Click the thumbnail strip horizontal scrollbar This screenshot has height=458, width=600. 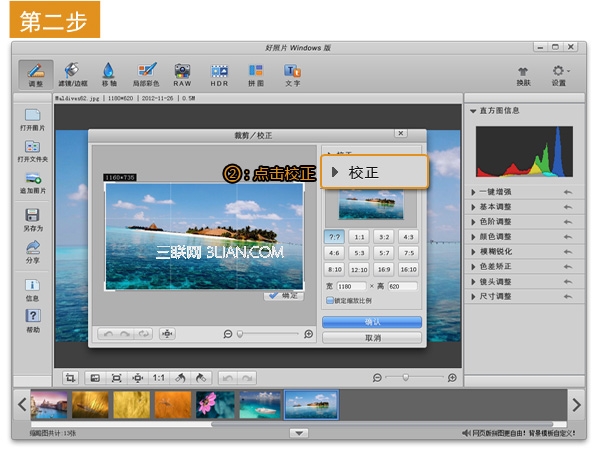point(382,424)
